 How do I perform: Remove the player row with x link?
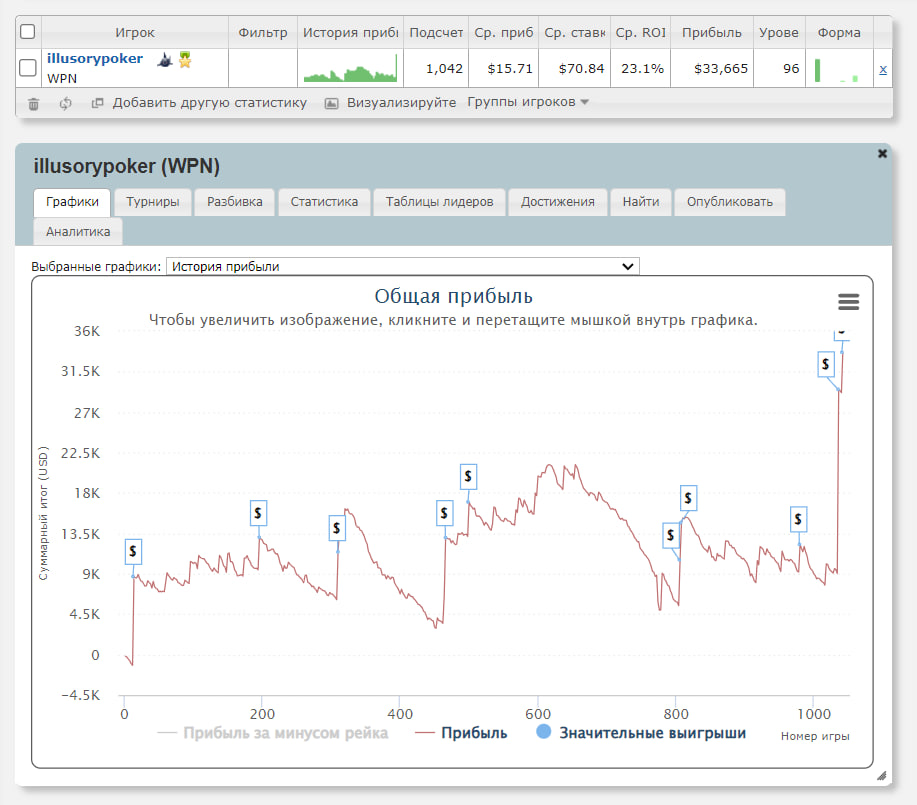tap(882, 69)
